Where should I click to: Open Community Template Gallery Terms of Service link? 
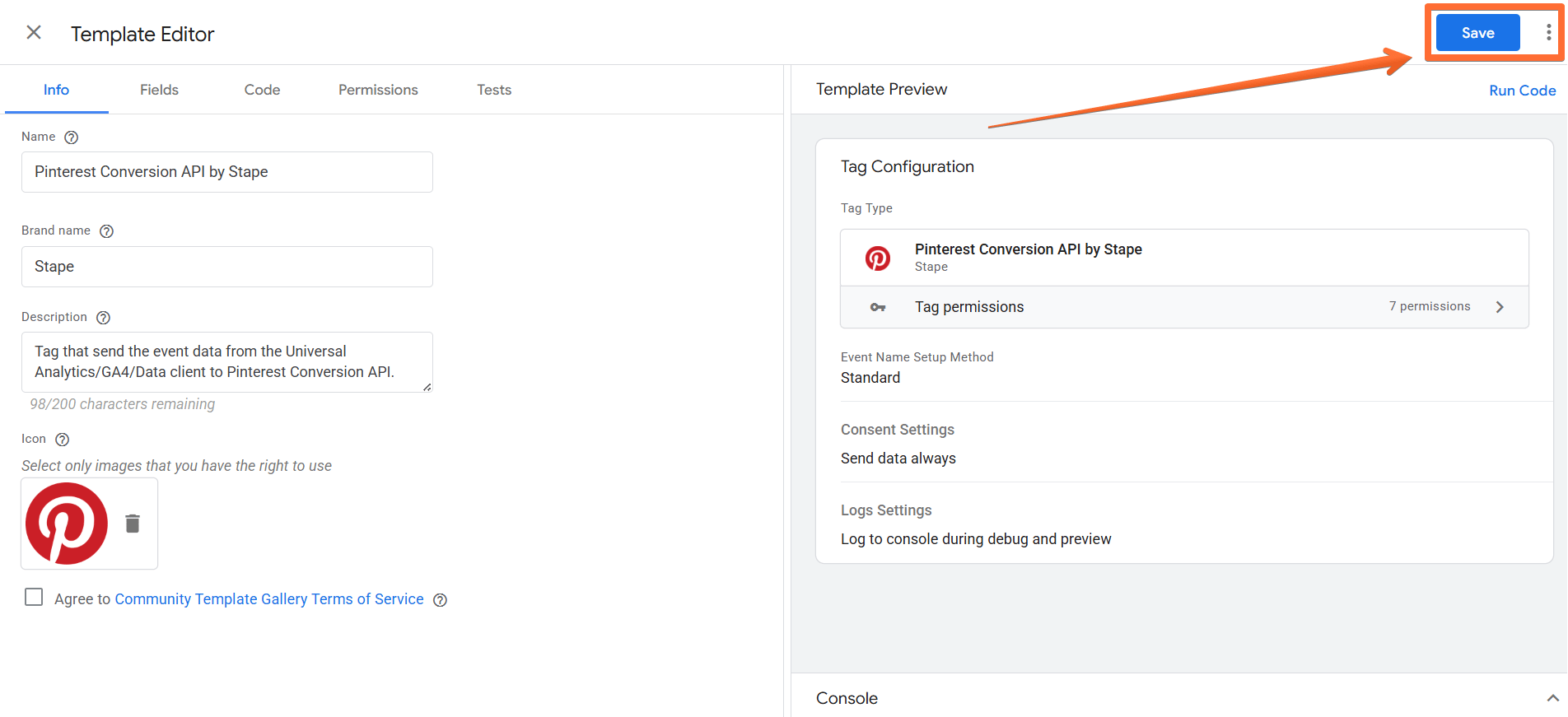pos(269,599)
